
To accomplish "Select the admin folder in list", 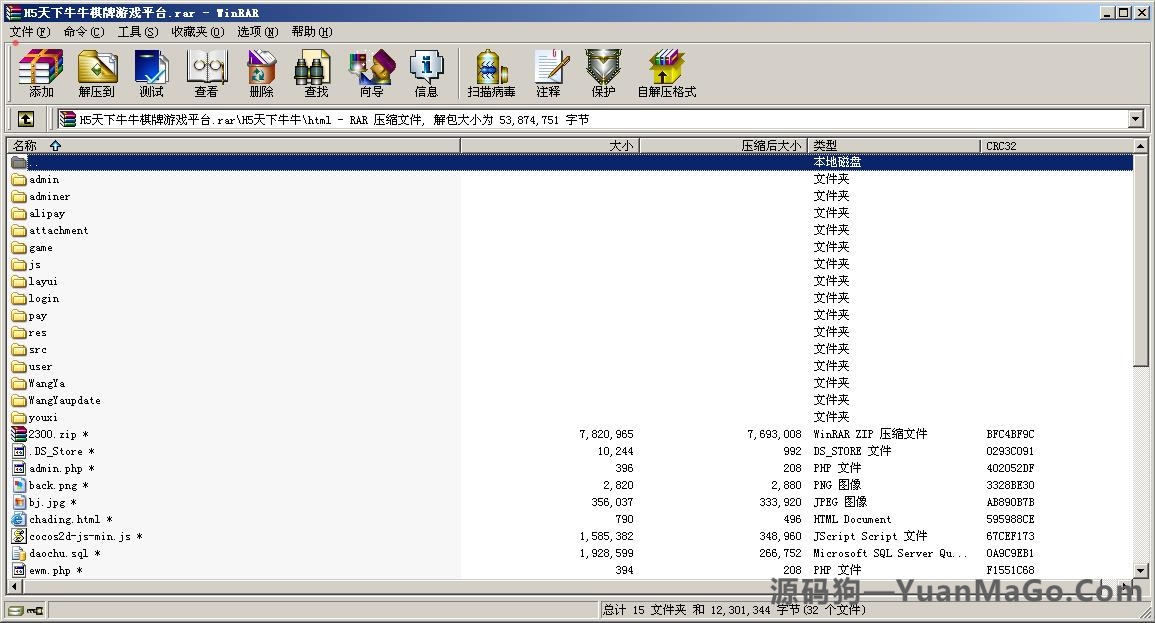I will coord(44,180).
